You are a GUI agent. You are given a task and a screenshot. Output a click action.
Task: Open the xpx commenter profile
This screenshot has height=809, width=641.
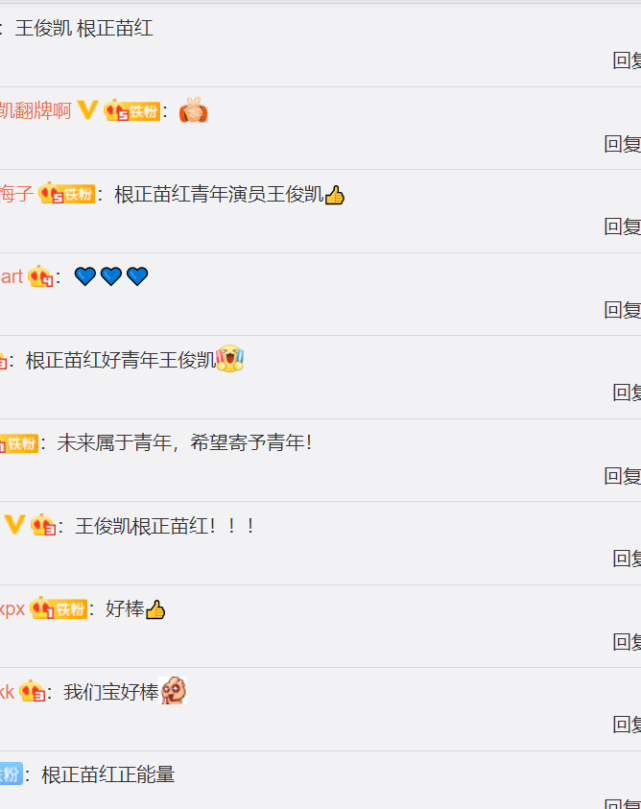coord(12,609)
